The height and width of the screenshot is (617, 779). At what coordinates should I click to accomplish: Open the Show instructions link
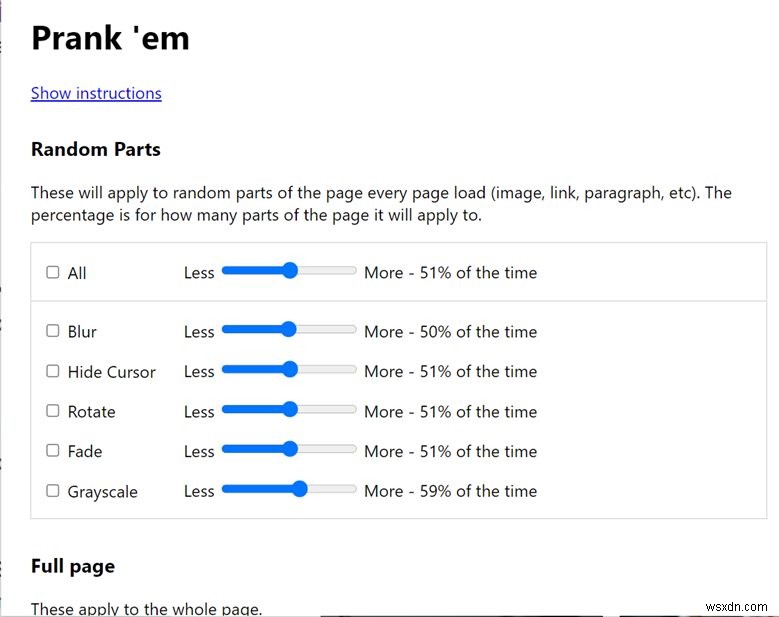point(96,93)
